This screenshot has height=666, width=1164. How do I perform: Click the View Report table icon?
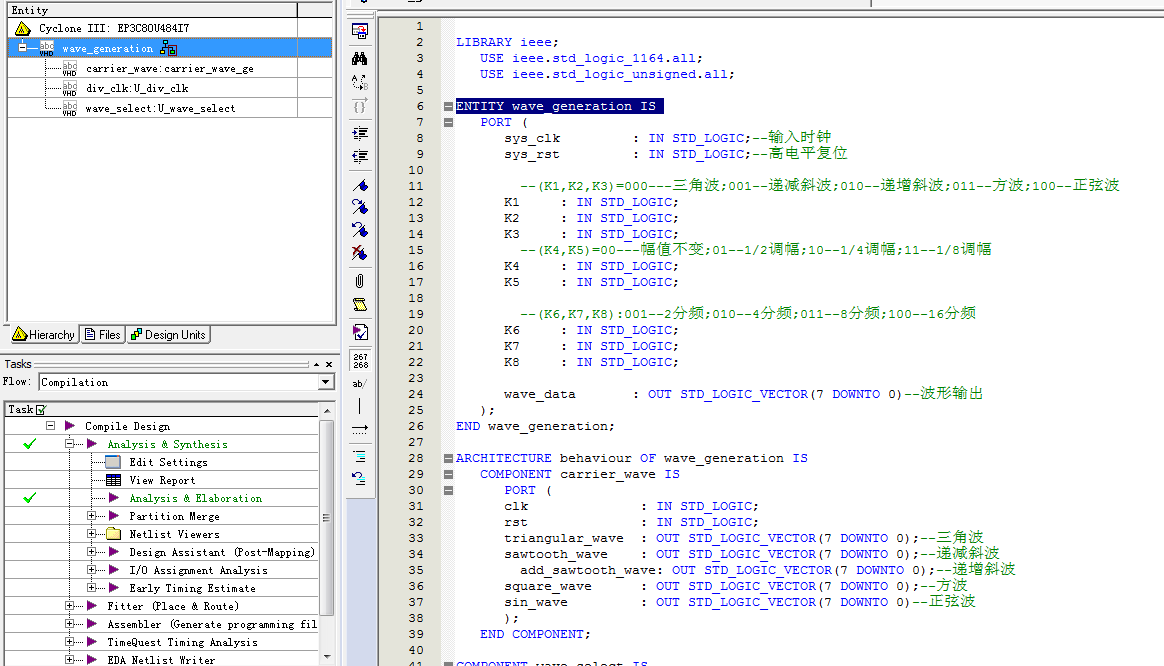coord(112,480)
